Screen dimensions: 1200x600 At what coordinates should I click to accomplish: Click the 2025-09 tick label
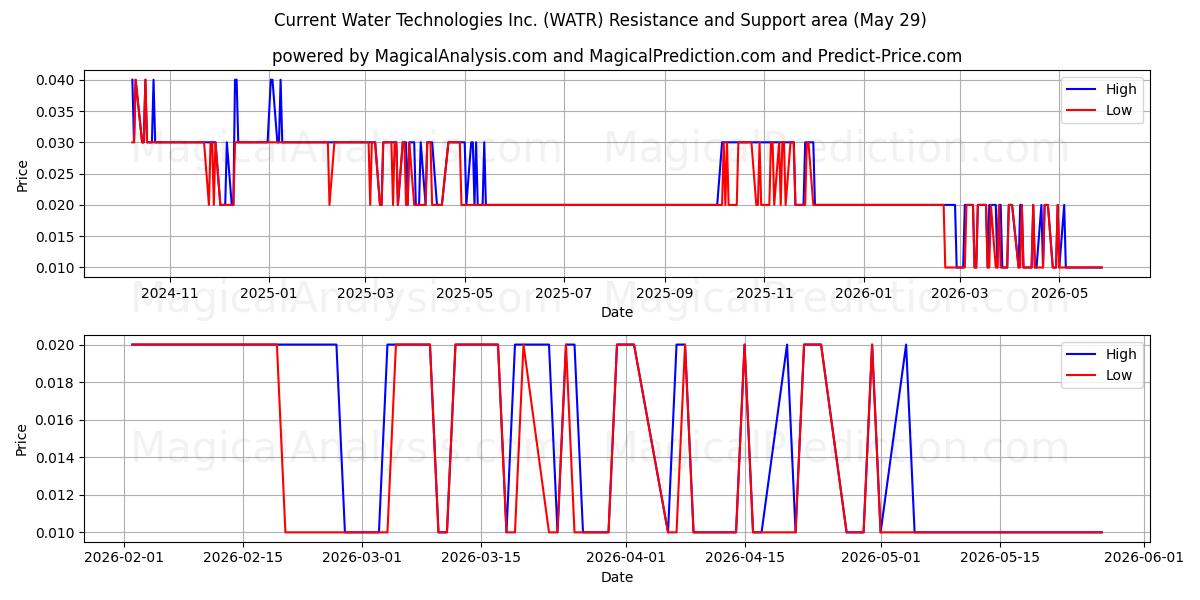point(665,293)
